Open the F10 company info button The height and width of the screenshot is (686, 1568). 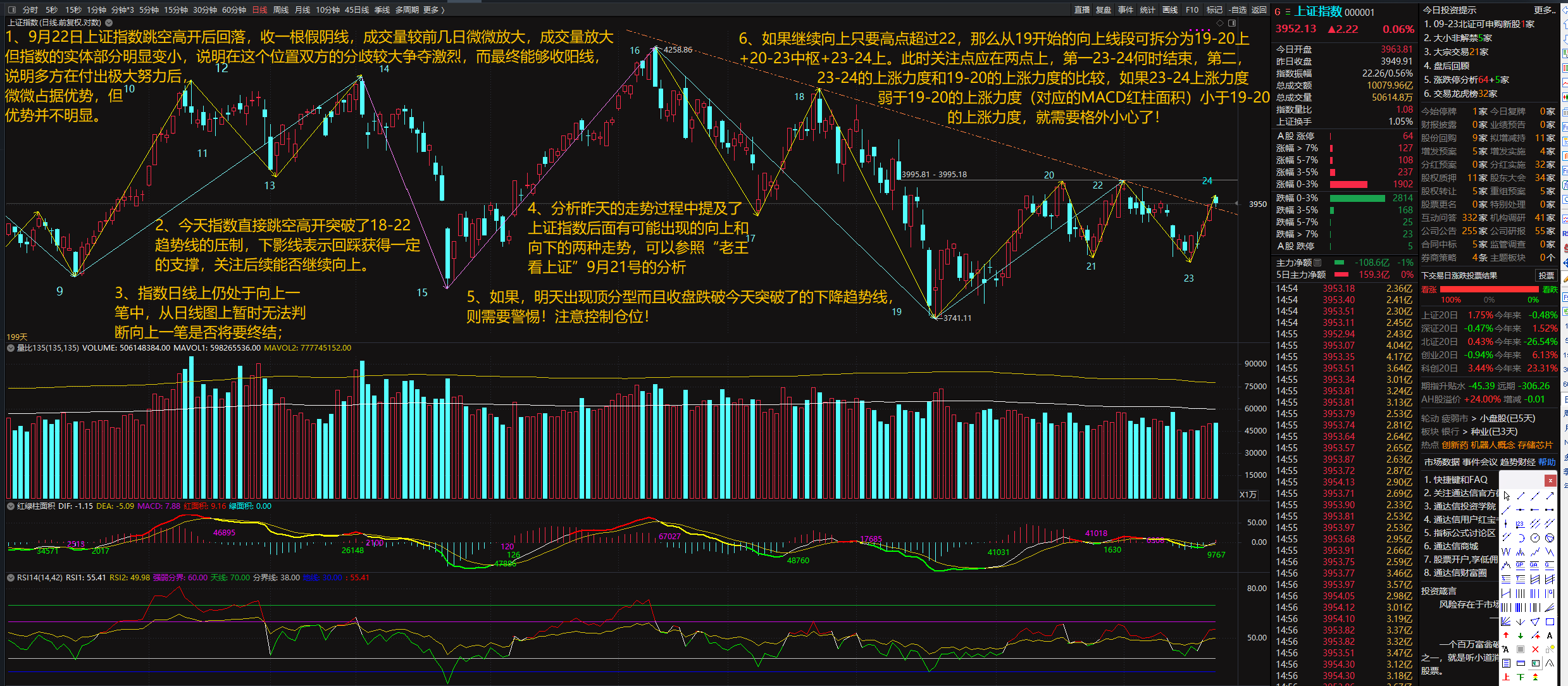(x=1192, y=9)
